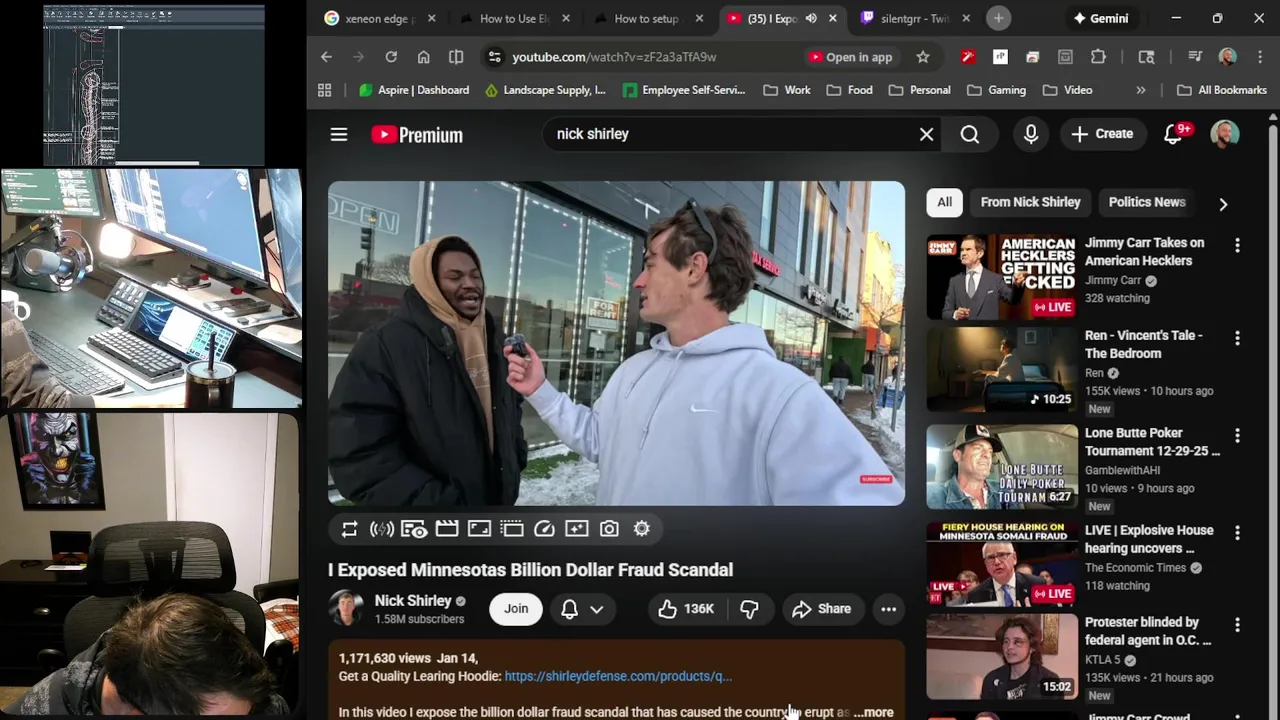Expand the notification bell preference dropdown

click(597, 609)
